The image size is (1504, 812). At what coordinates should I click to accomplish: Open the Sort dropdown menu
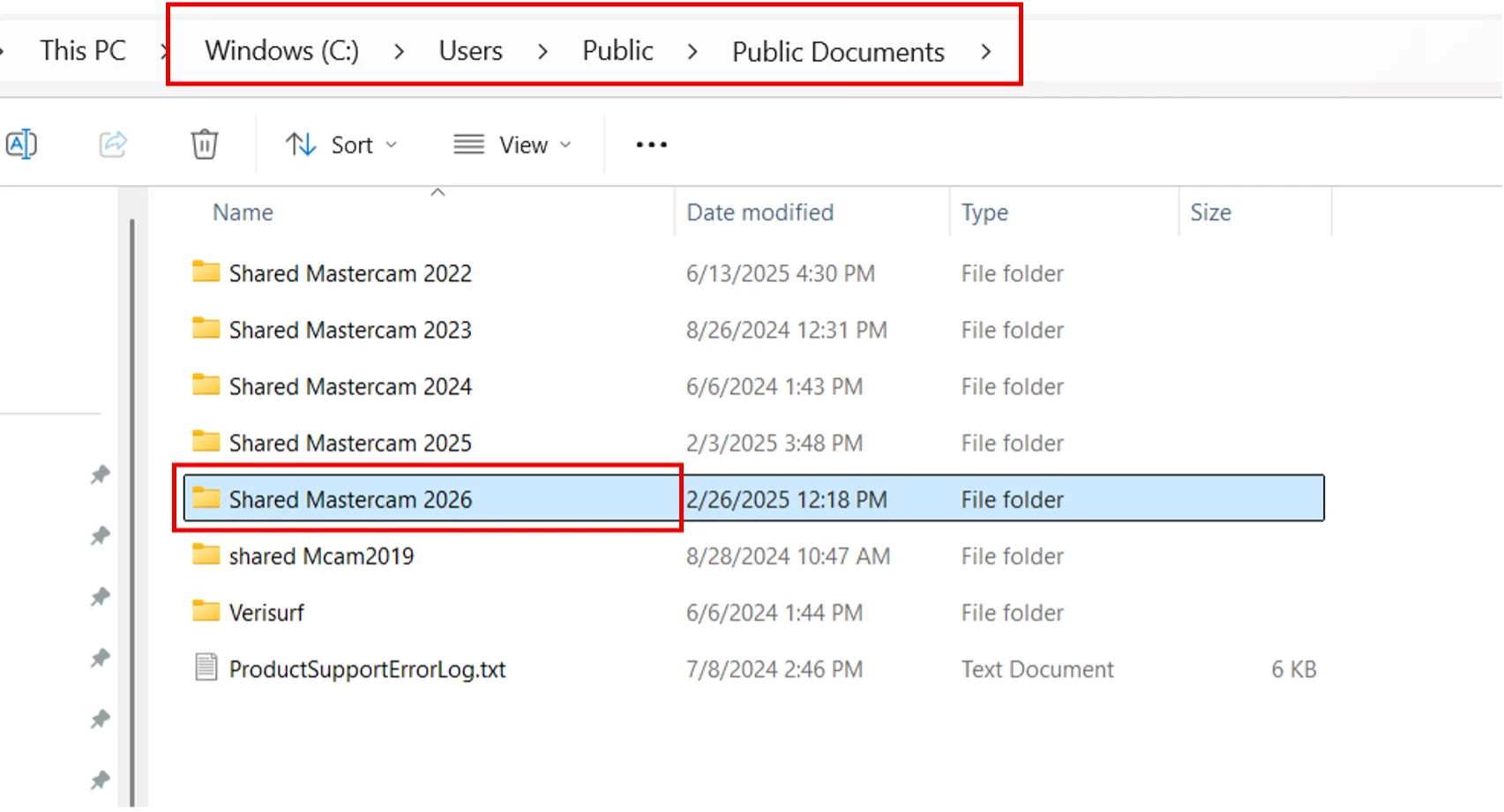pyautogui.click(x=341, y=145)
